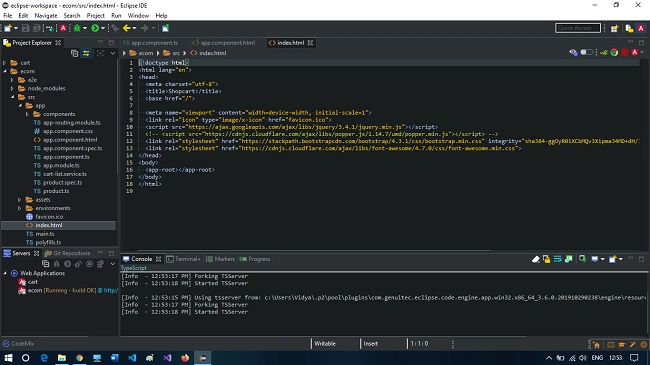Select app.component.css file
This screenshot has width=650, height=365.
[63, 131]
